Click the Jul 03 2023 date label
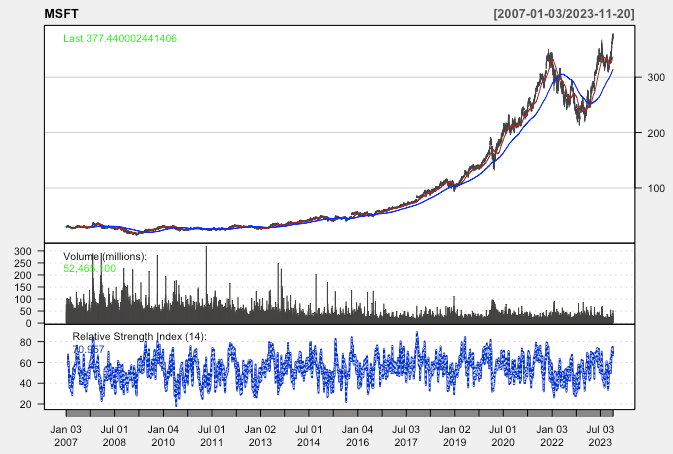The height and width of the screenshot is (454, 673). tap(600, 436)
